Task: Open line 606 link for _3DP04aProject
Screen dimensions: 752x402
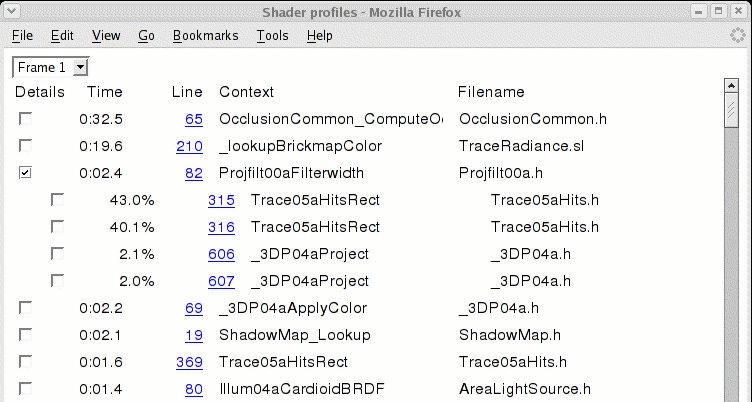Action: [x=221, y=254]
